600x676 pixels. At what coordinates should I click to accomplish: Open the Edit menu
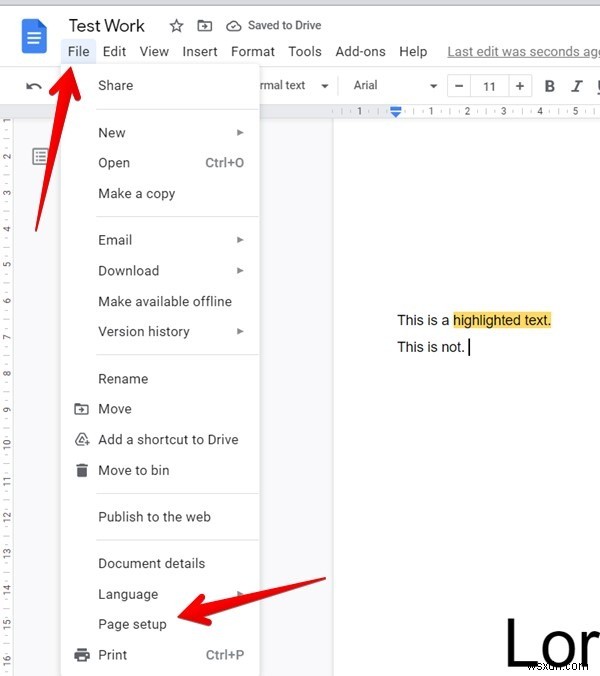click(x=114, y=52)
